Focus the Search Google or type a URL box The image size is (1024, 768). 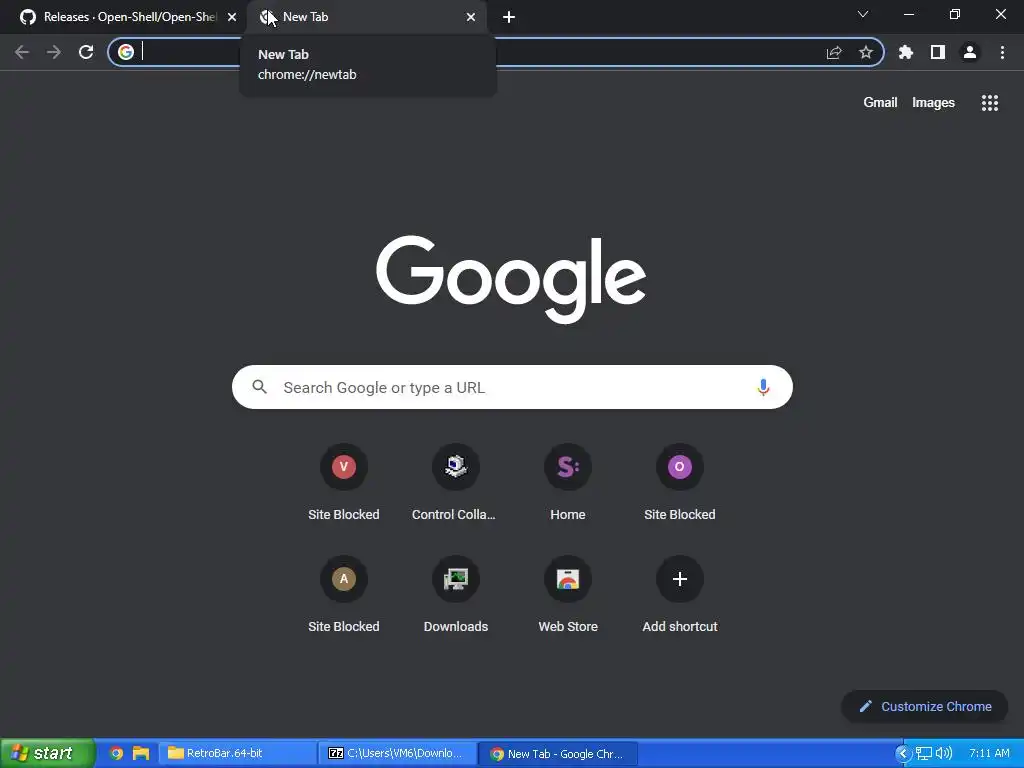(512, 387)
